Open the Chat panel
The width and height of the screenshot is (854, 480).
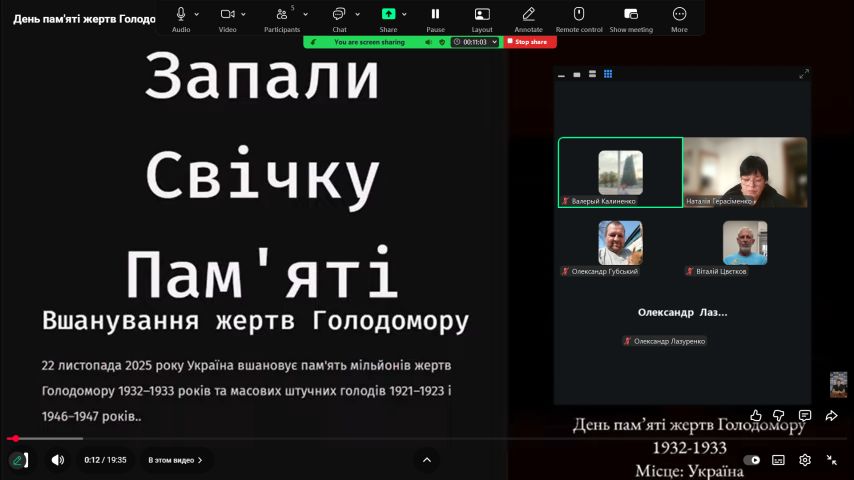[339, 16]
